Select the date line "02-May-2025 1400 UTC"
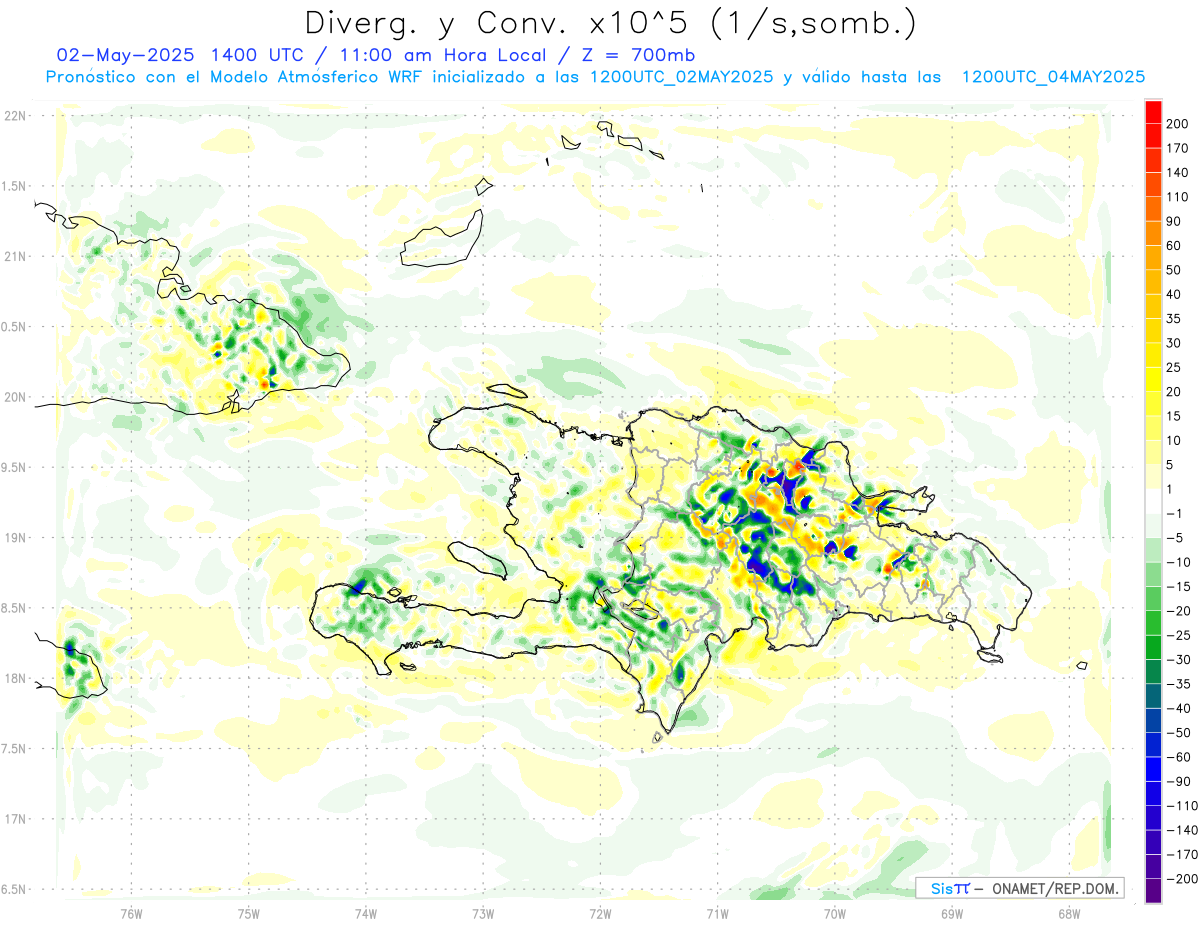This screenshot has height=927, width=1200. click(179, 55)
